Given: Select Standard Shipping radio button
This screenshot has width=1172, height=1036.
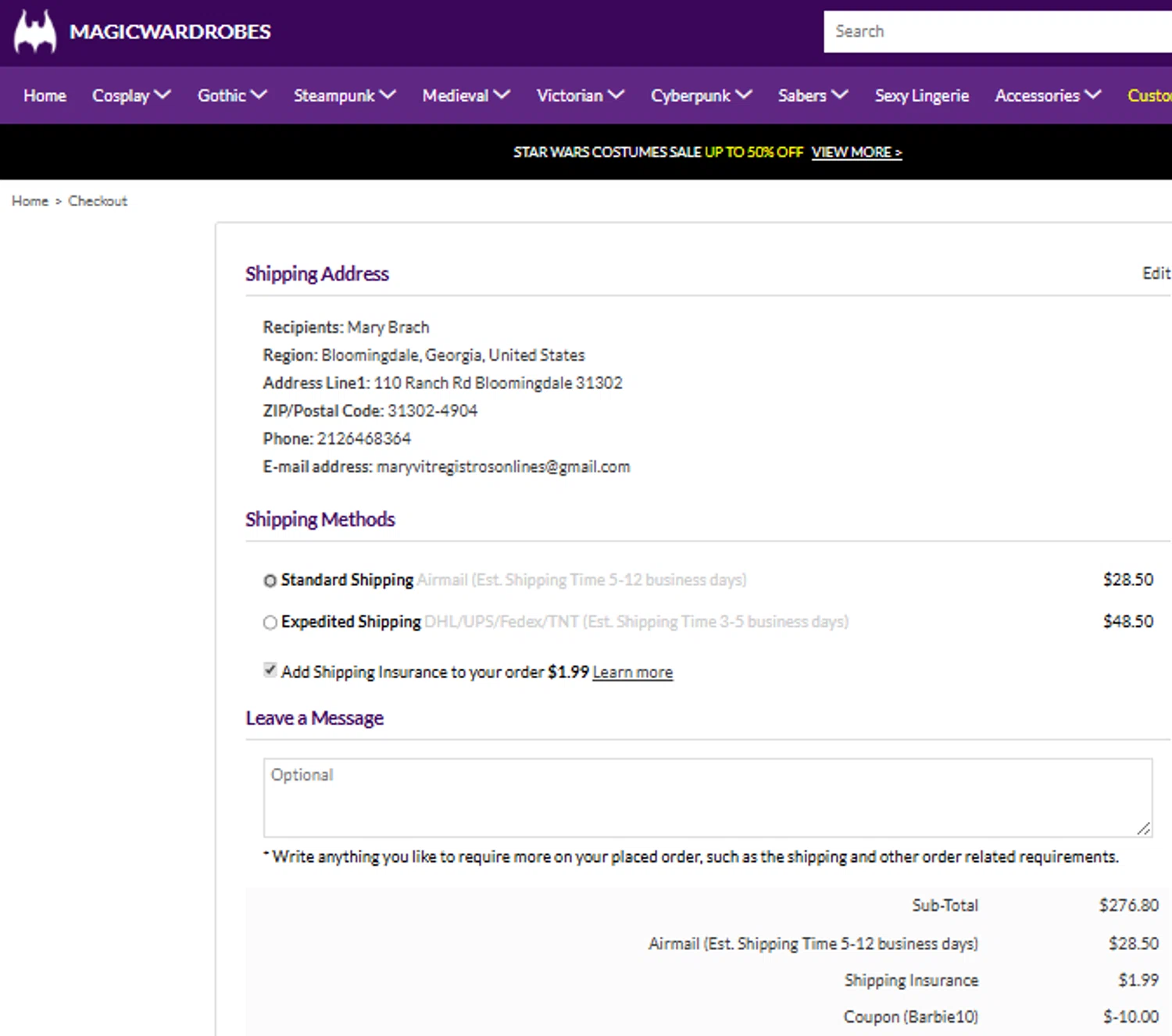Looking at the screenshot, I should (270, 581).
